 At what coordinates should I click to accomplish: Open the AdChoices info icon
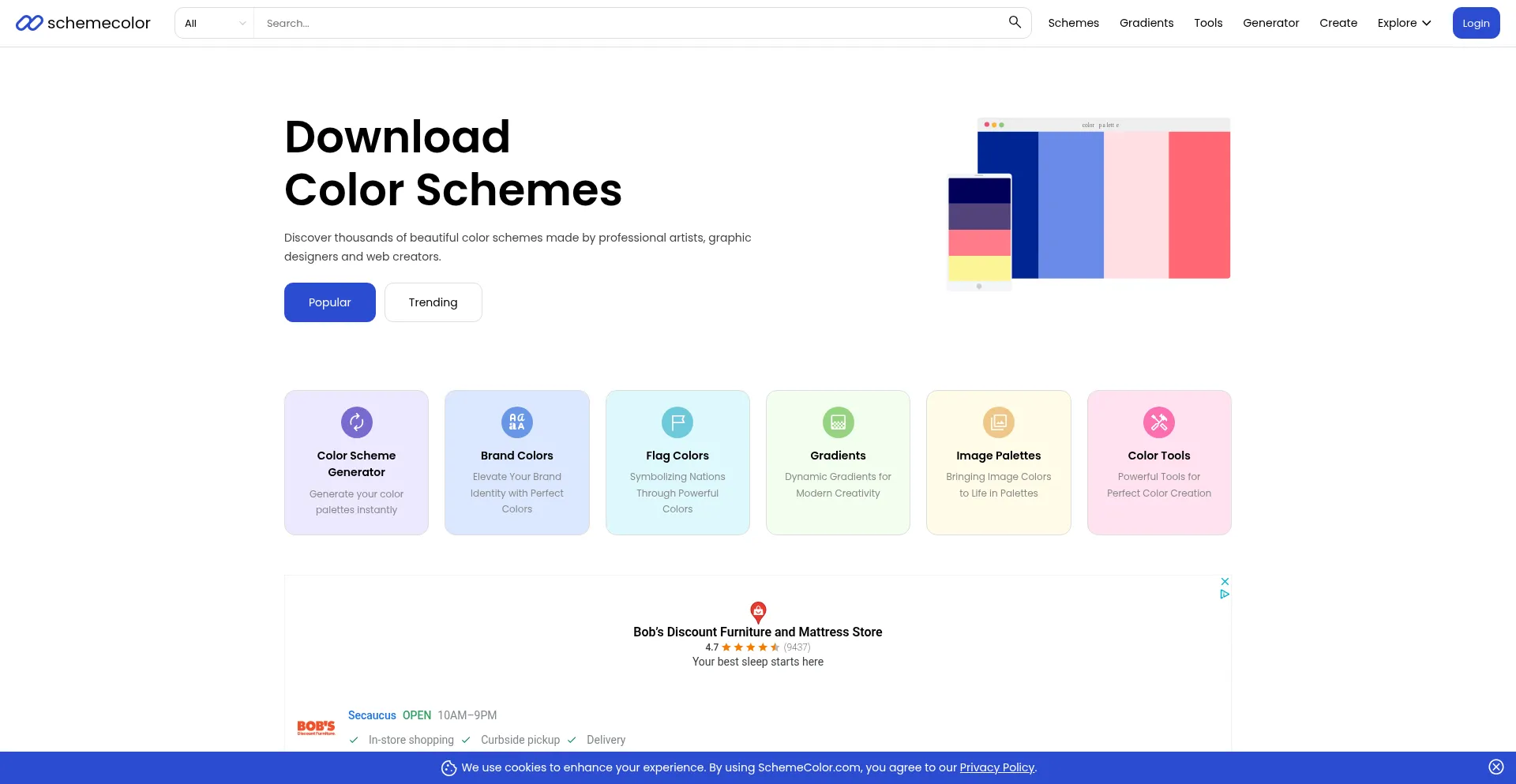1225,594
